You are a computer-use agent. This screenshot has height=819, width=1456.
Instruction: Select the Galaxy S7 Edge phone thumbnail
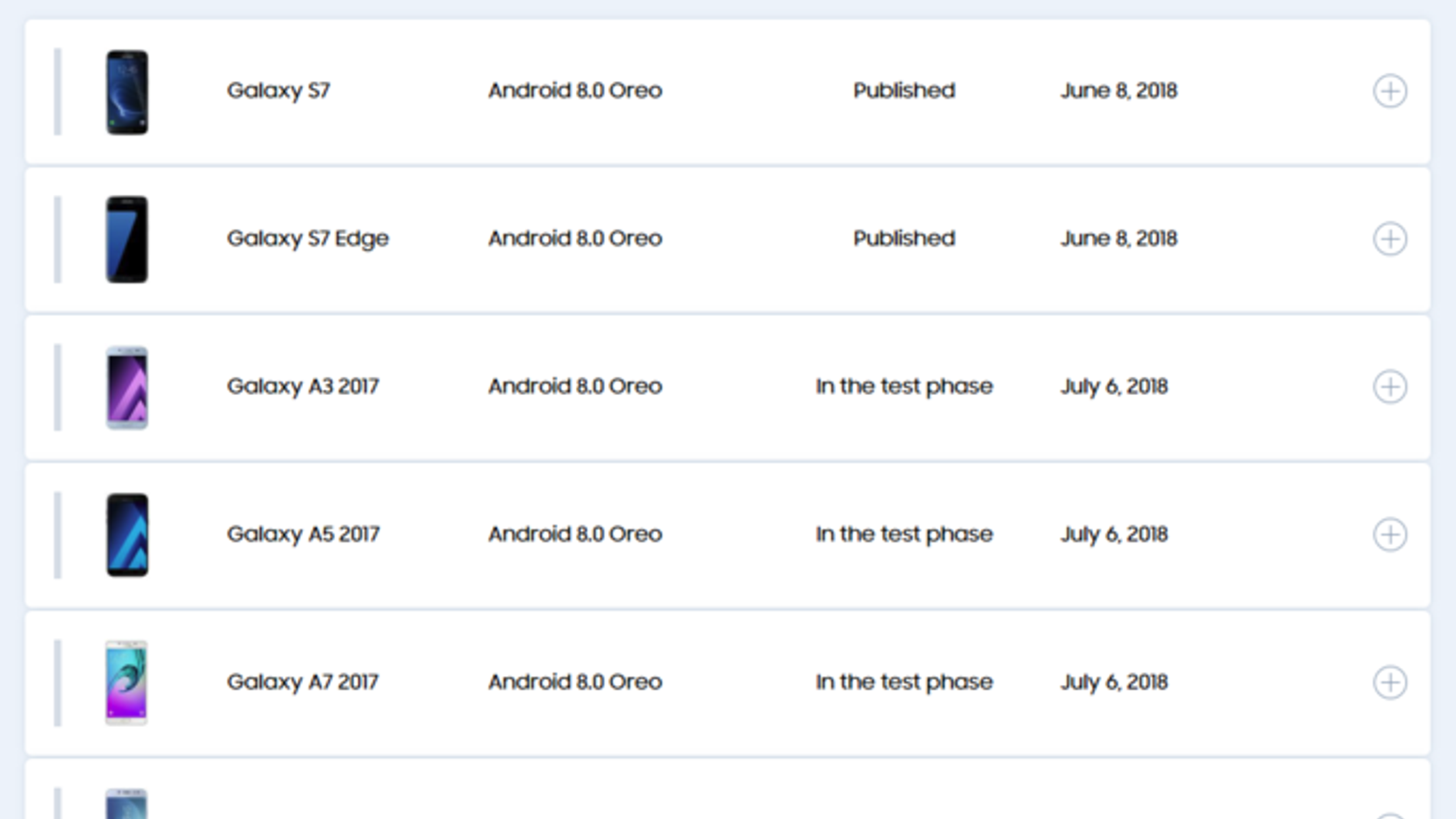[x=127, y=239]
